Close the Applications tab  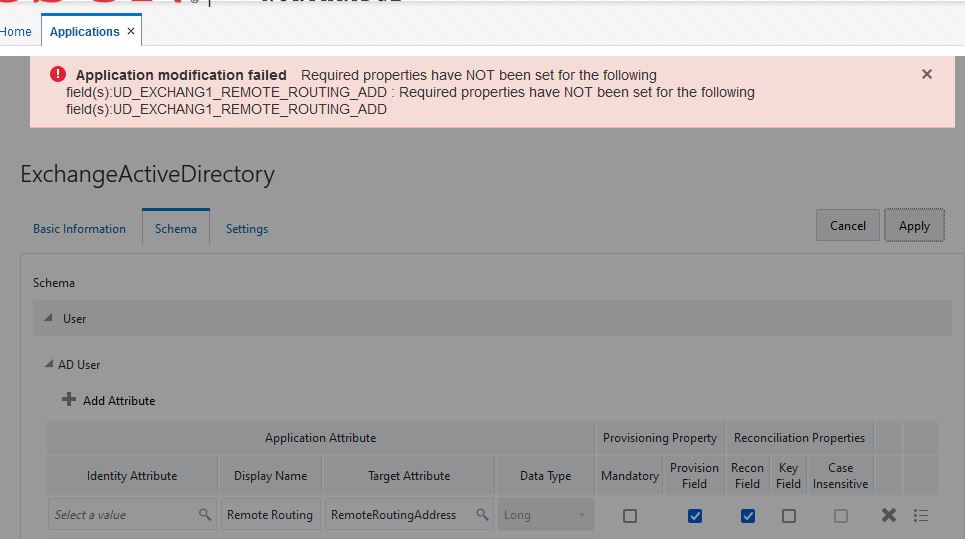tap(130, 31)
